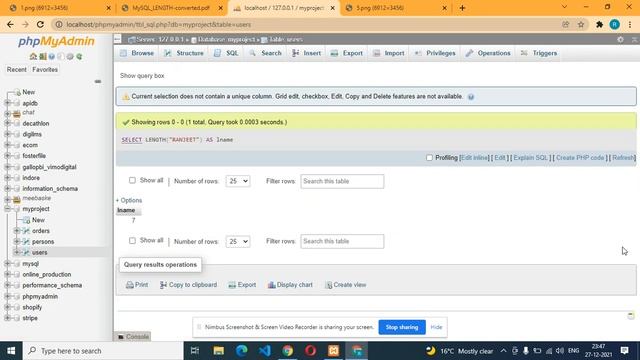
Task: Enable the Profiling checkbox
Action: tap(429, 158)
